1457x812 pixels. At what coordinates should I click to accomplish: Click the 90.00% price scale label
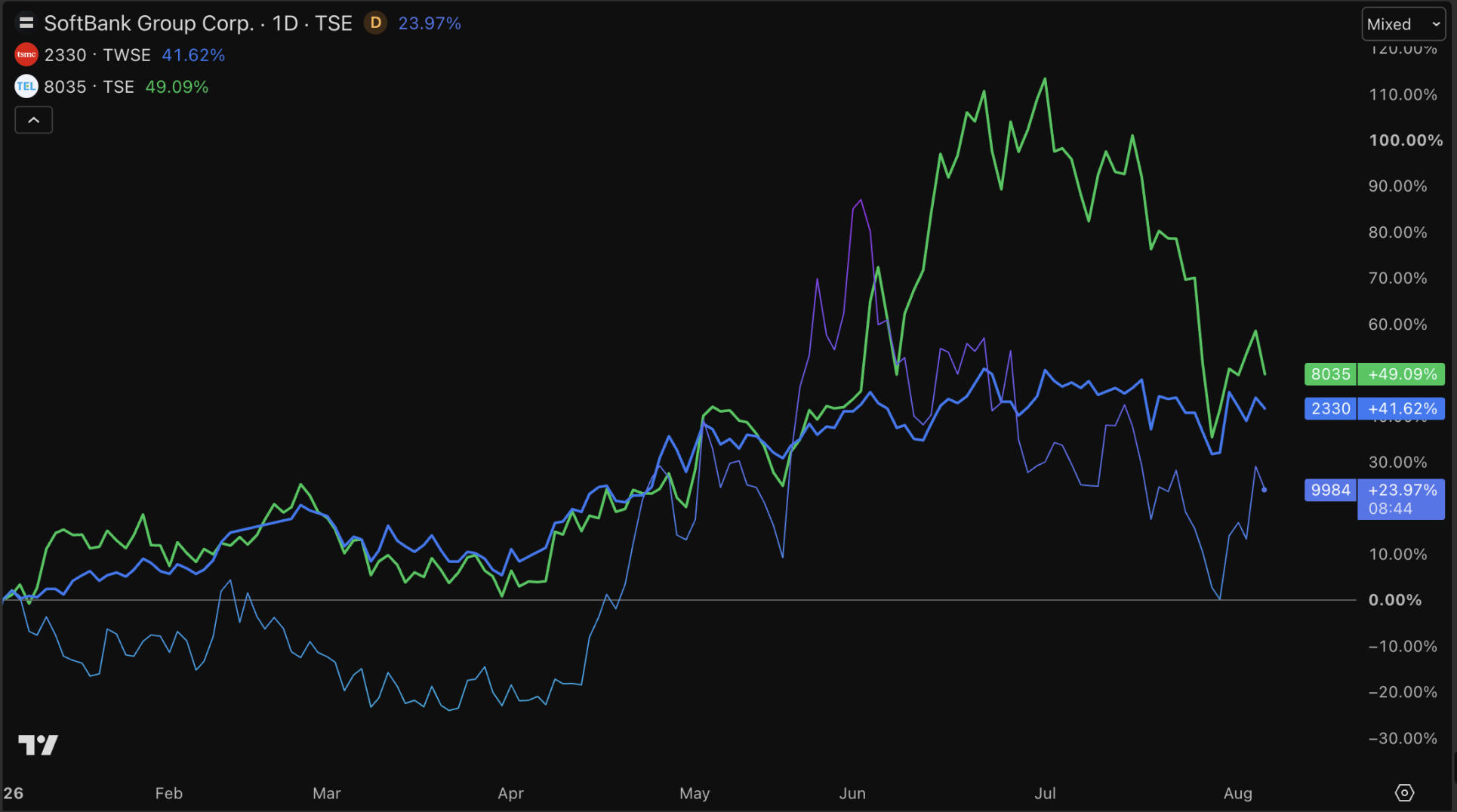click(1398, 186)
